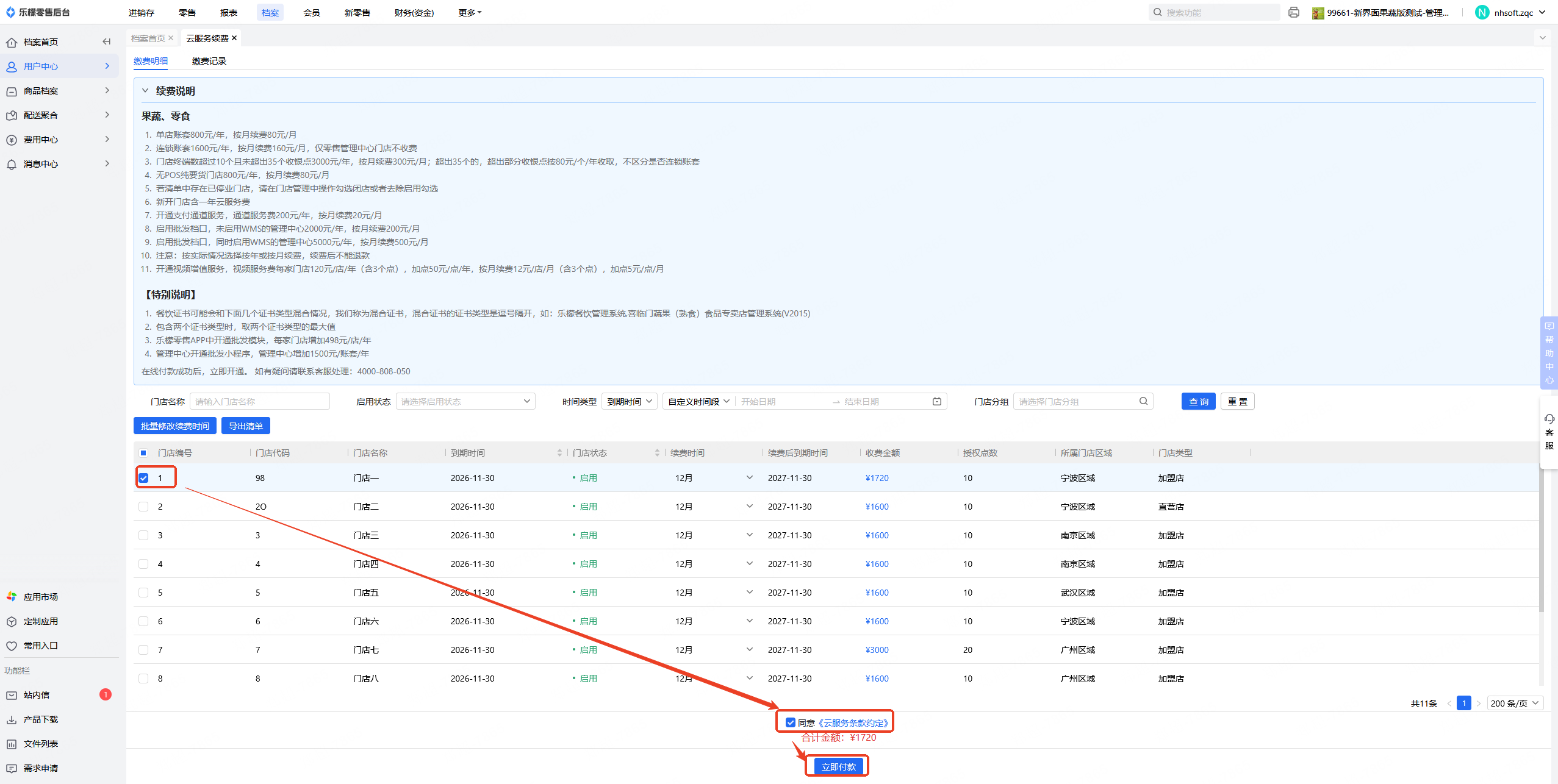The width and height of the screenshot is (1558, 784).
Task: Open the 报表 top menu
Action: (x=228, y=12)
